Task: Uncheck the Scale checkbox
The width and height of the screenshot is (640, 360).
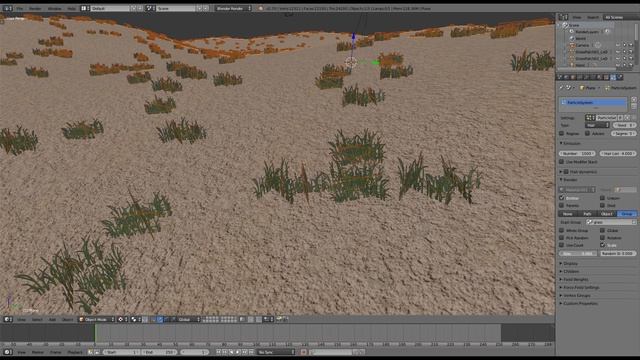Action: (x=602, y=245)
